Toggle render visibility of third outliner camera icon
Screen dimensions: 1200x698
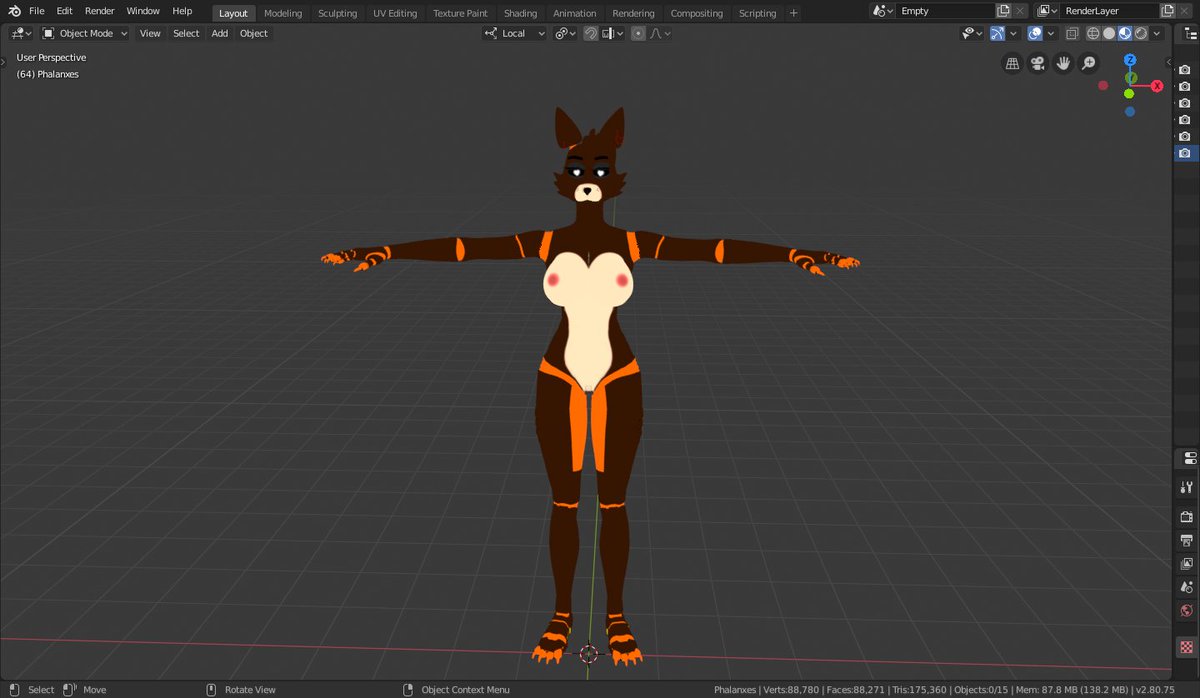pyautogui.click(x=1185, y=103)
